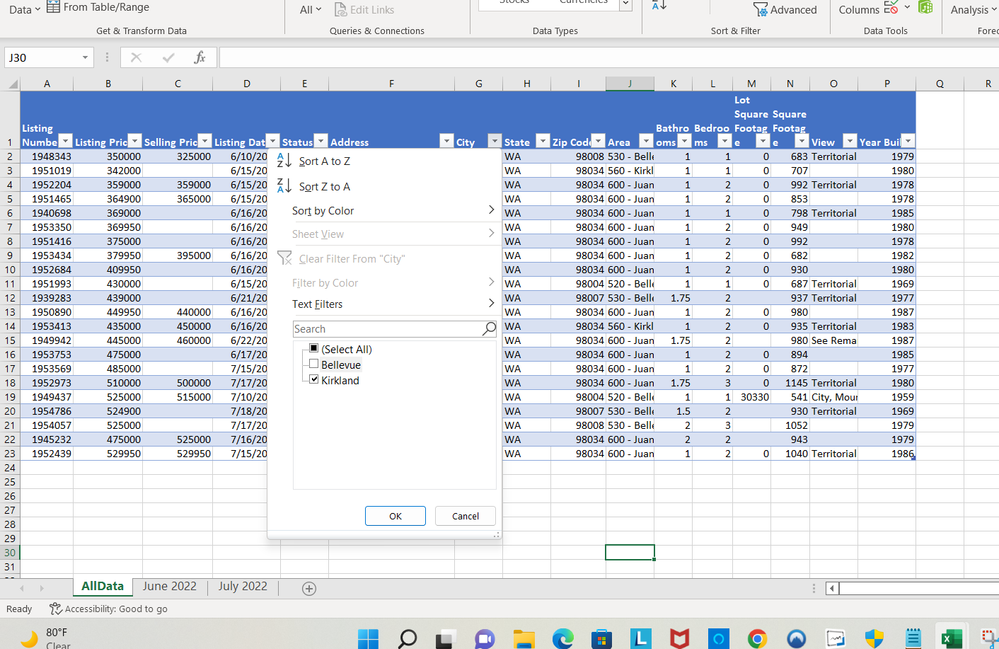999x649 pixels.
Task: Click the All dropdown in Queries & Connections
Action: 310,10
